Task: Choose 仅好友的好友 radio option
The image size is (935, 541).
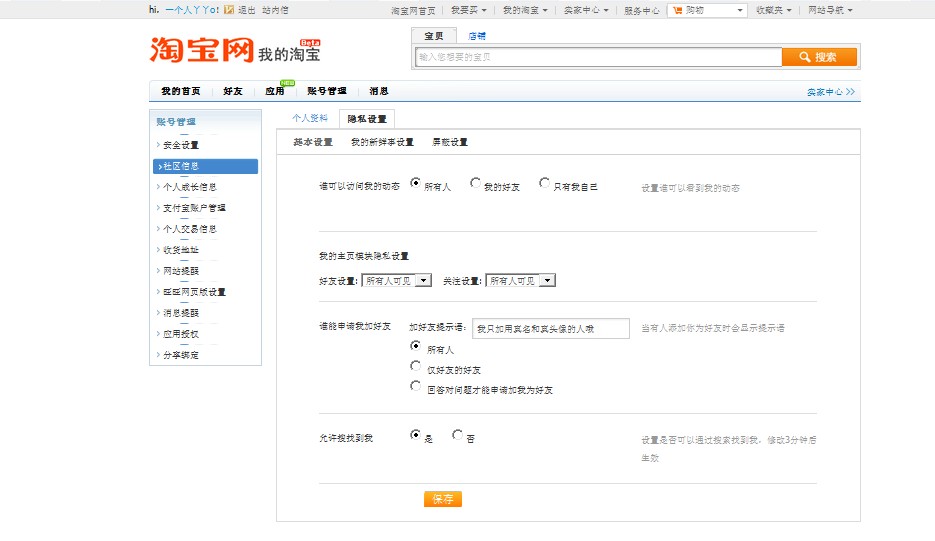Action: [416, 366]
